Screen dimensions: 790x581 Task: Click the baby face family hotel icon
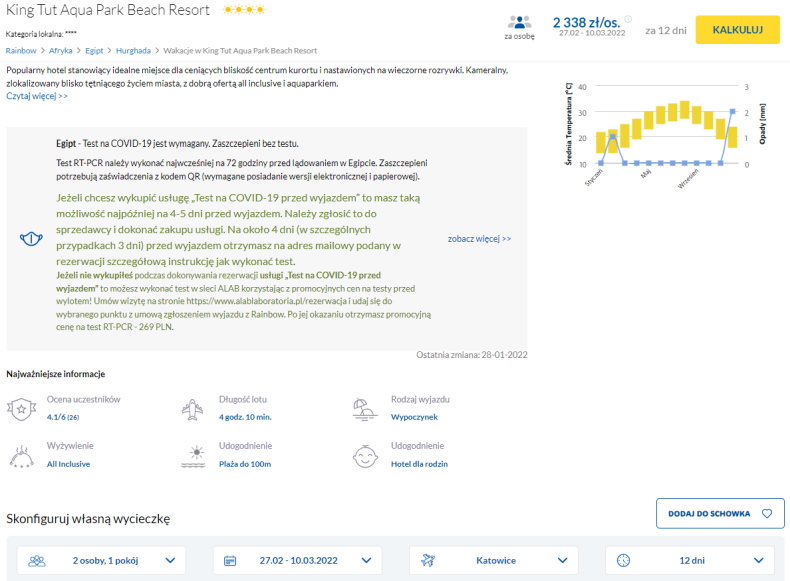coord(365,457)
